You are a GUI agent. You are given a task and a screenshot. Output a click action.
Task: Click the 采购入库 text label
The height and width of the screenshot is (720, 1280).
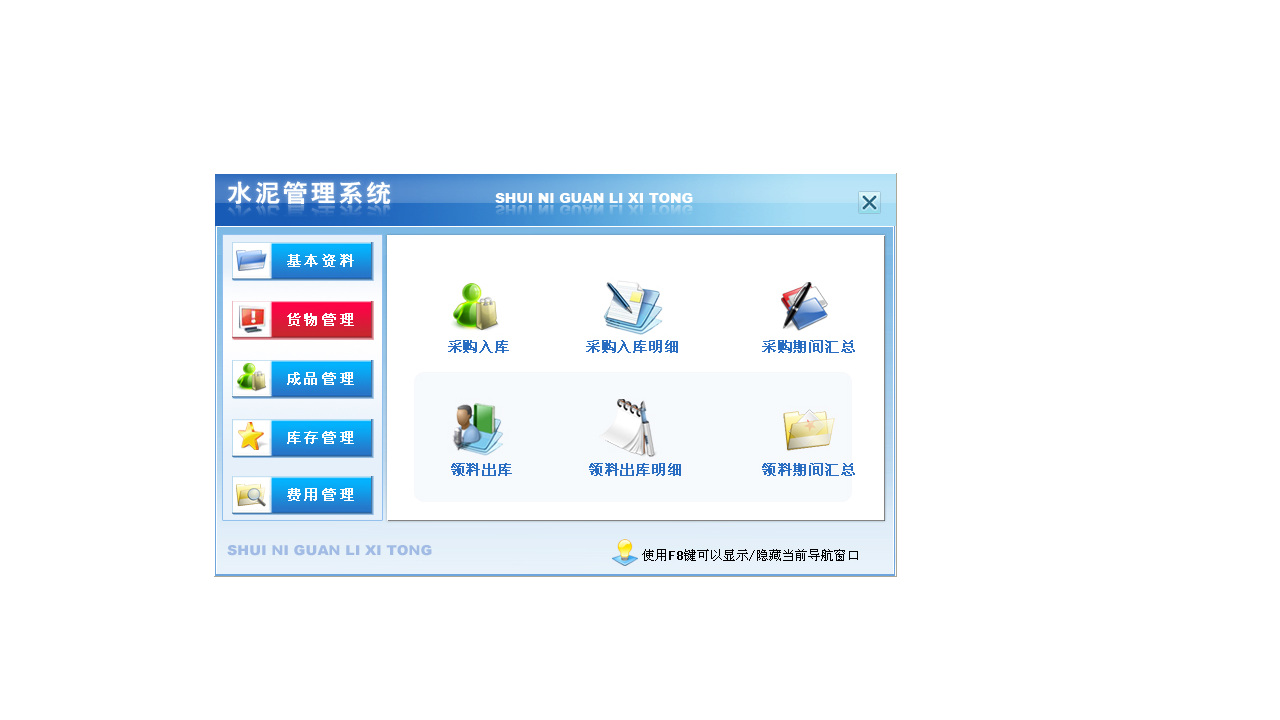point(479,347)
